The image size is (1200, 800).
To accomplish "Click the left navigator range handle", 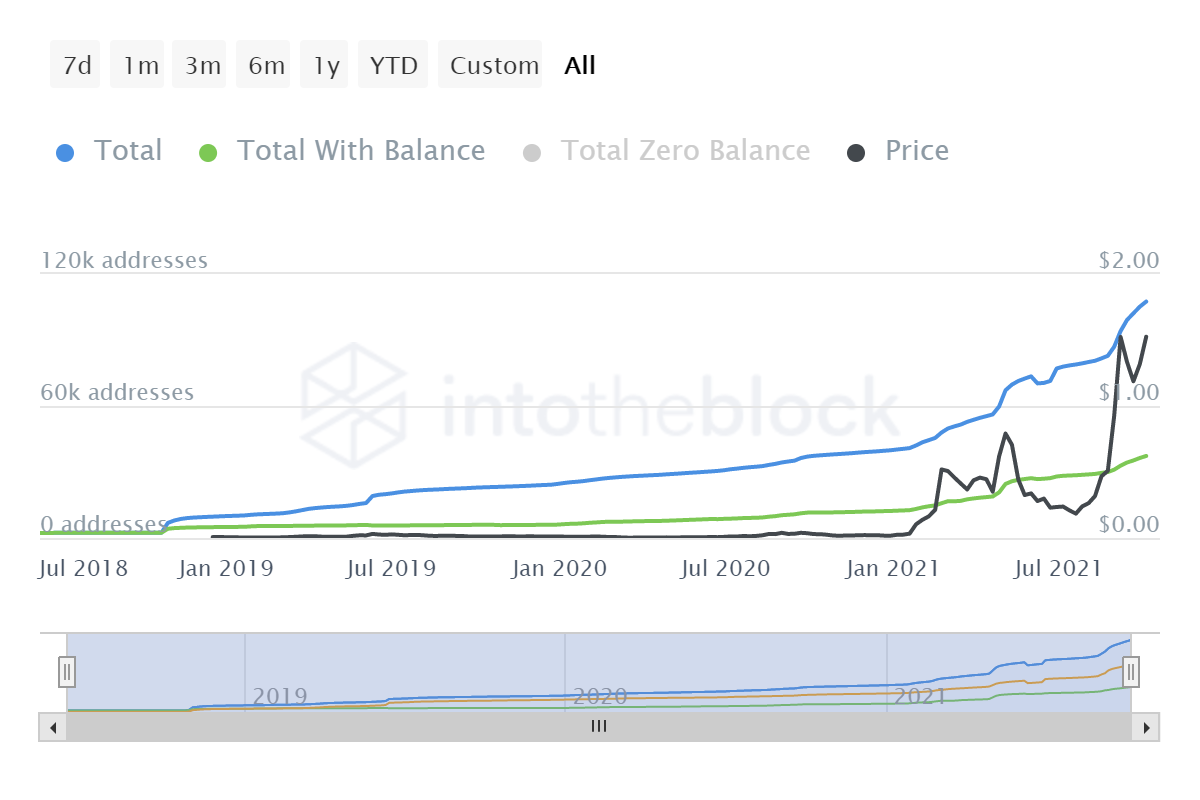I will click(67, 671).
